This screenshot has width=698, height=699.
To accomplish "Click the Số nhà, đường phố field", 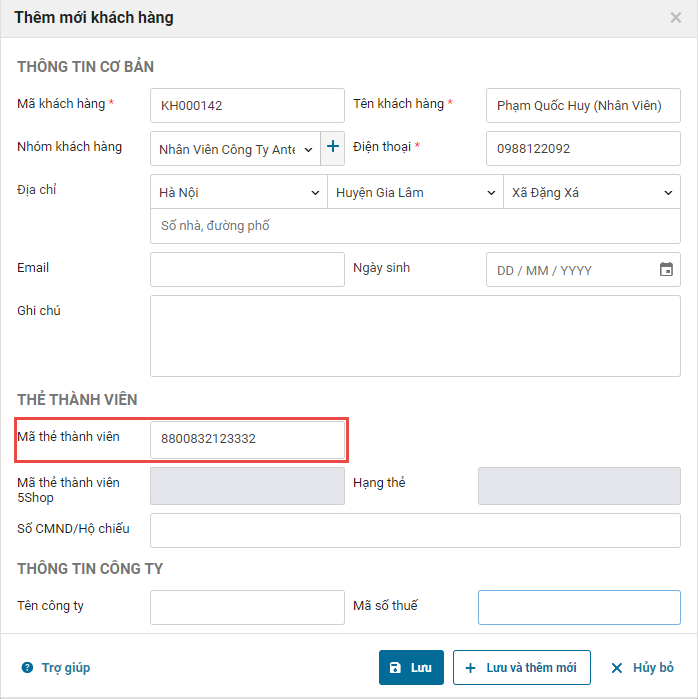I will pos(415,226).
